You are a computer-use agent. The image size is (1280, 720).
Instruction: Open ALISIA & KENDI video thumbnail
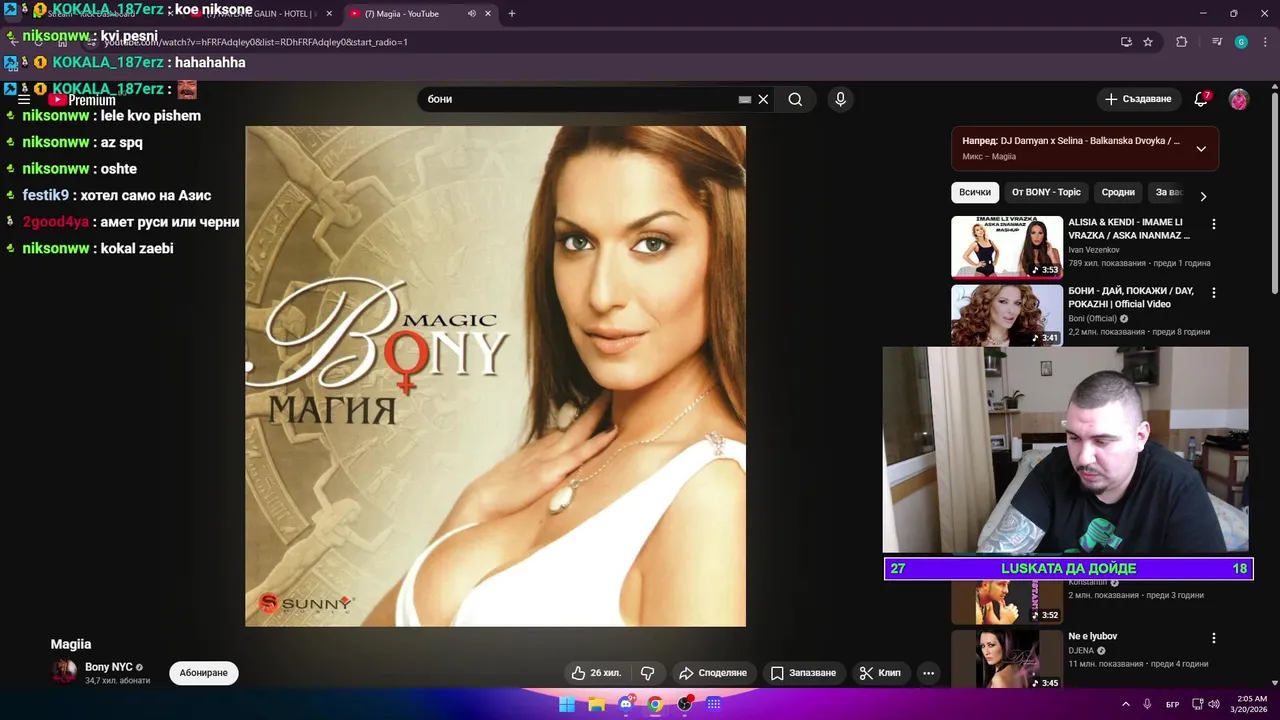pos(1006,246)
